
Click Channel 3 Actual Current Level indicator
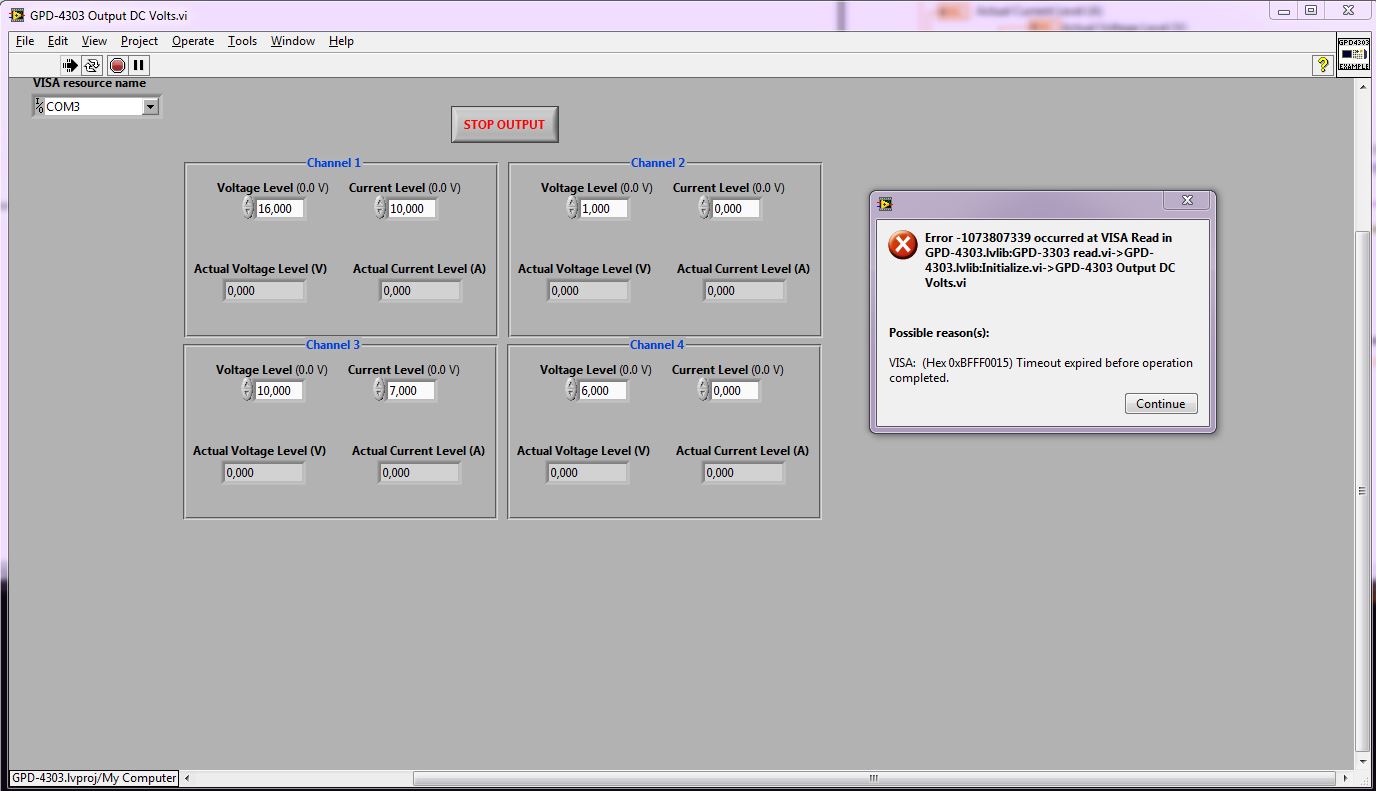(x=419, y=473)
